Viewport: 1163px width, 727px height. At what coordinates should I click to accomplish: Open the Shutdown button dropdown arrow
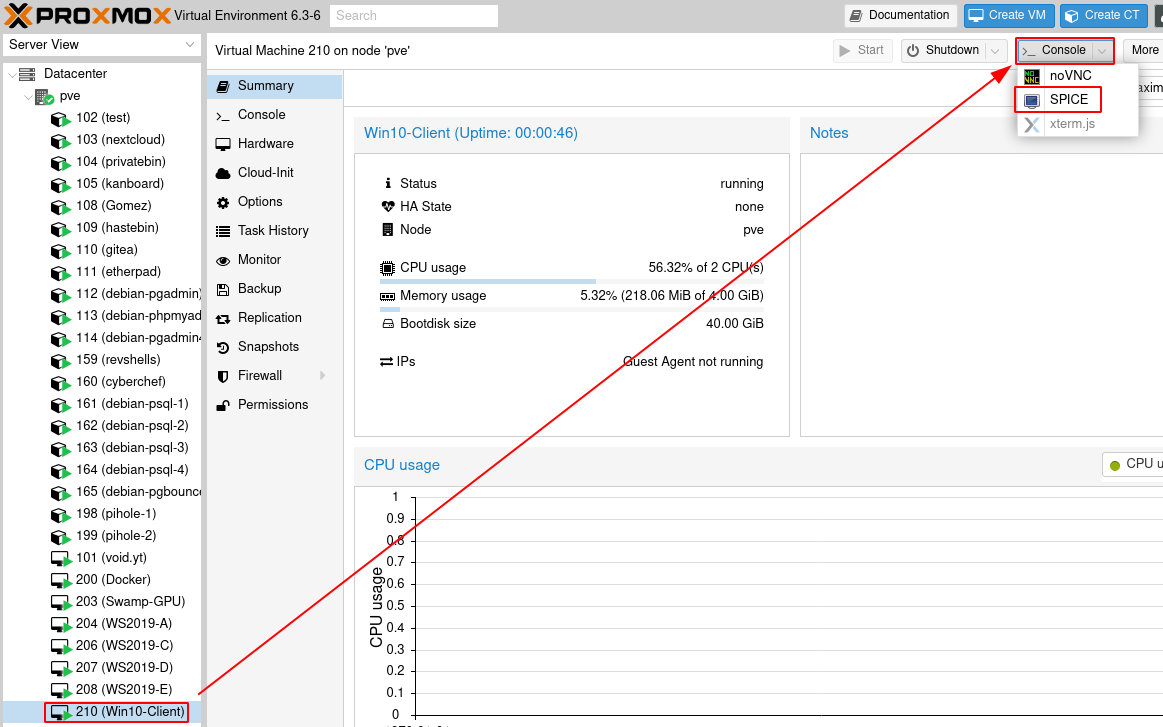coord(995,50)
